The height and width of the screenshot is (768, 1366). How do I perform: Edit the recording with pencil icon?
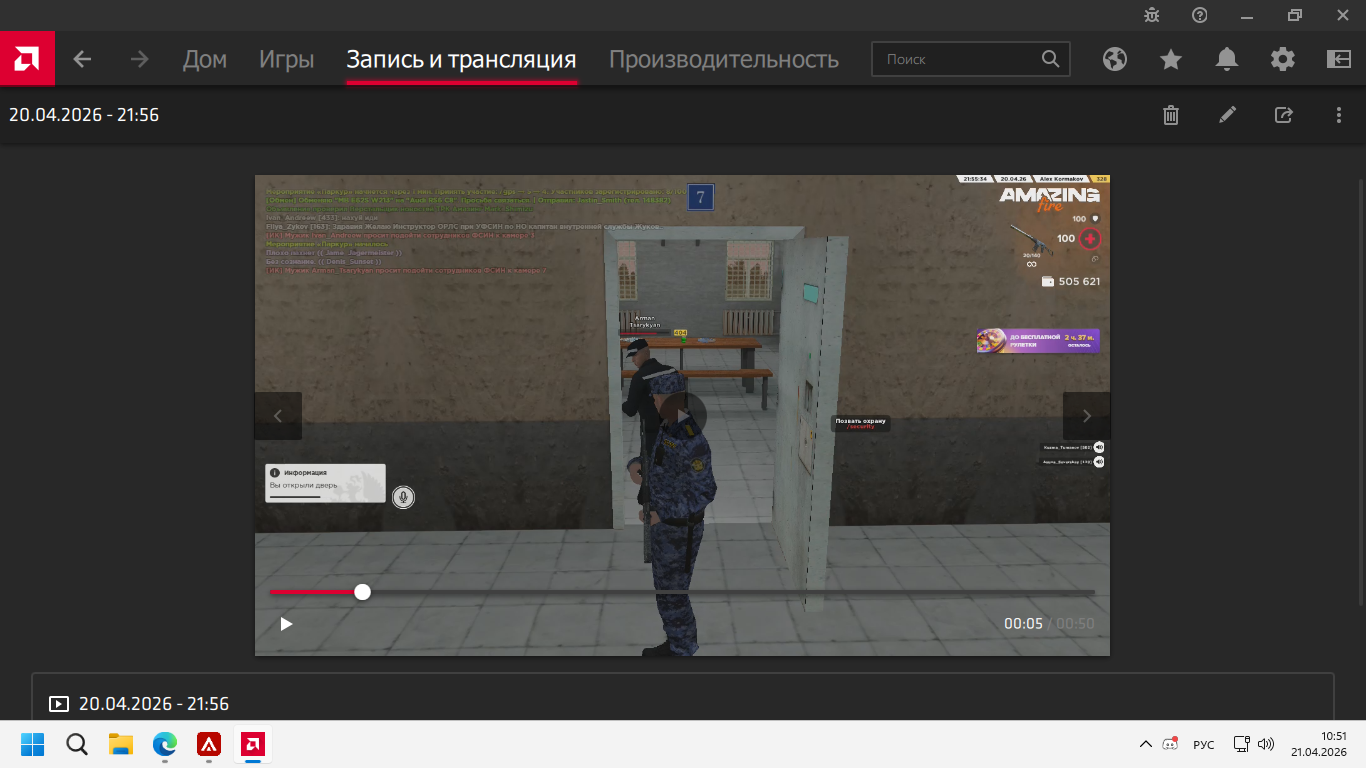pyautogui.click(x=1227, y=115)
